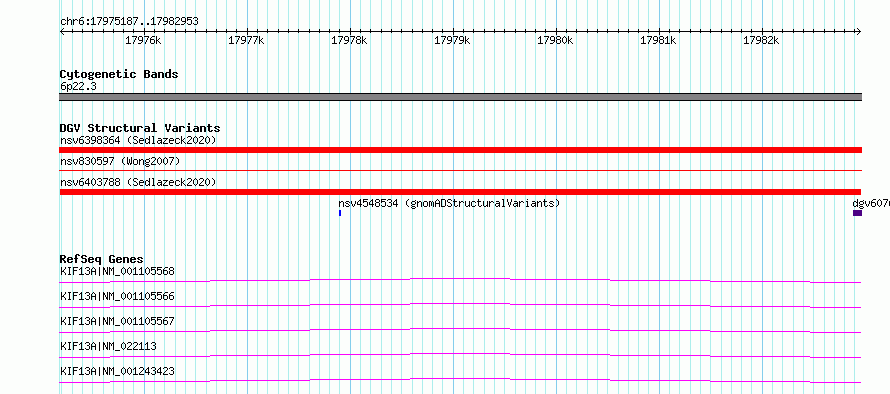Click the DGV Structural Variants track title

(x=140, y=128)
